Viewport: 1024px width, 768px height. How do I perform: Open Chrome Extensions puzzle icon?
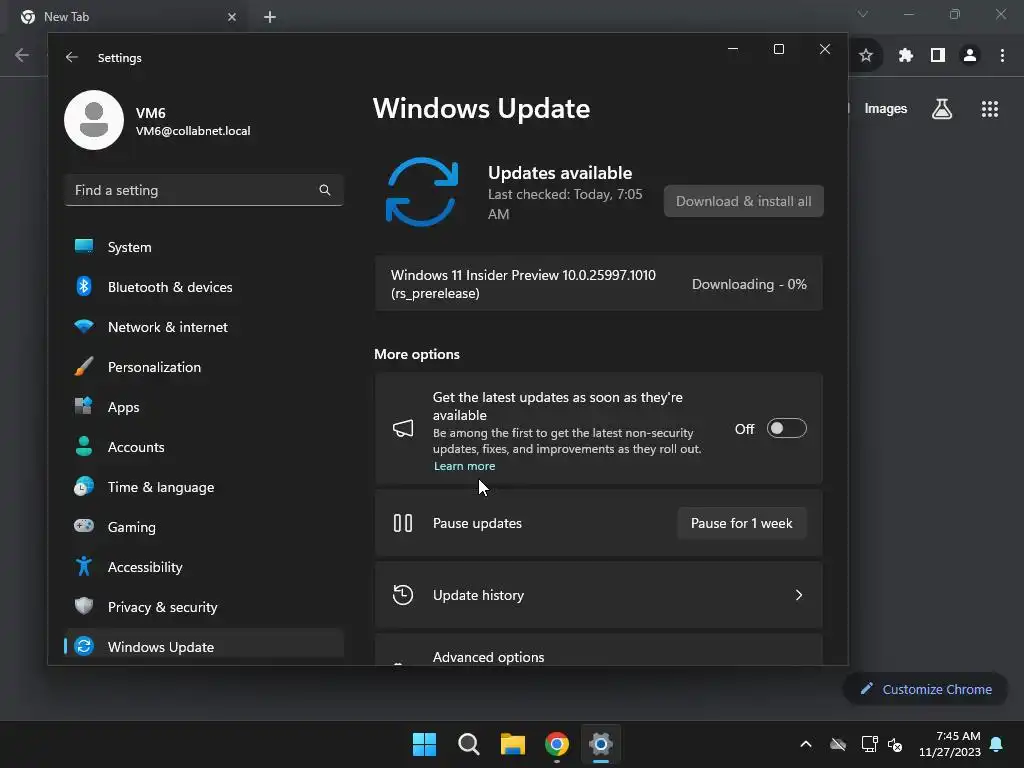pos(905,56)
